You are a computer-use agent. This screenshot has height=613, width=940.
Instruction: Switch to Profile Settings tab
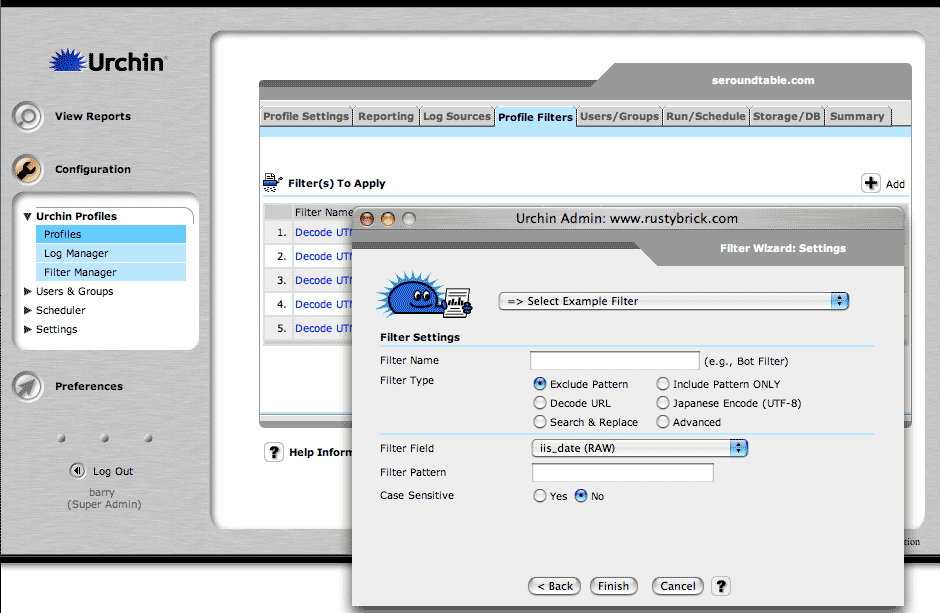point(306,116)
